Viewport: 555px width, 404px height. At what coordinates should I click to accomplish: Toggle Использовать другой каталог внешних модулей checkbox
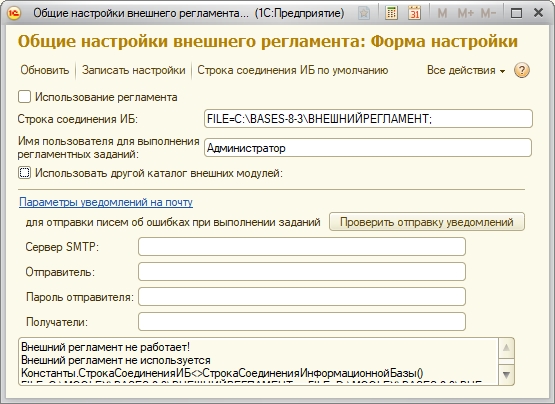point(24,173)
